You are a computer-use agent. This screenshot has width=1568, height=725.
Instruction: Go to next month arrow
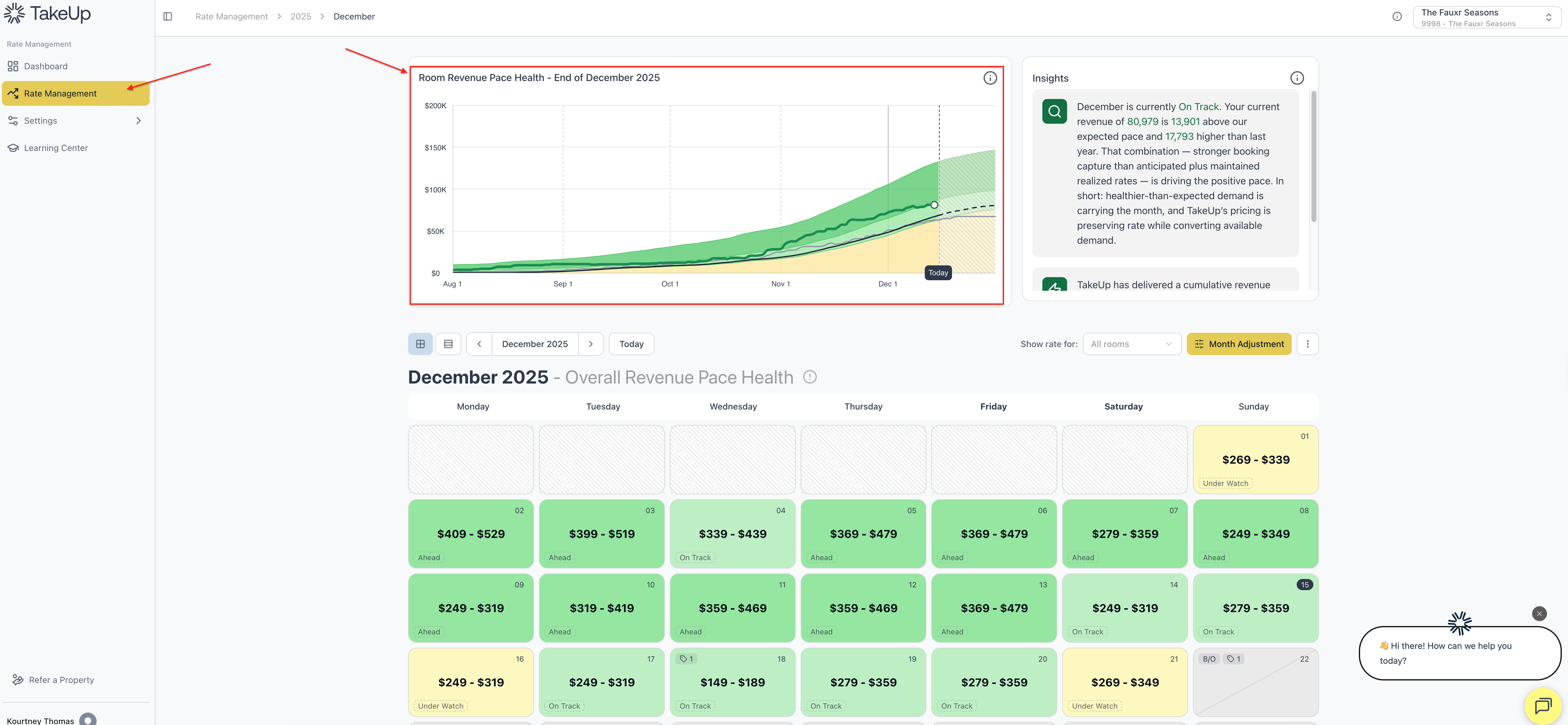[590, 344]
